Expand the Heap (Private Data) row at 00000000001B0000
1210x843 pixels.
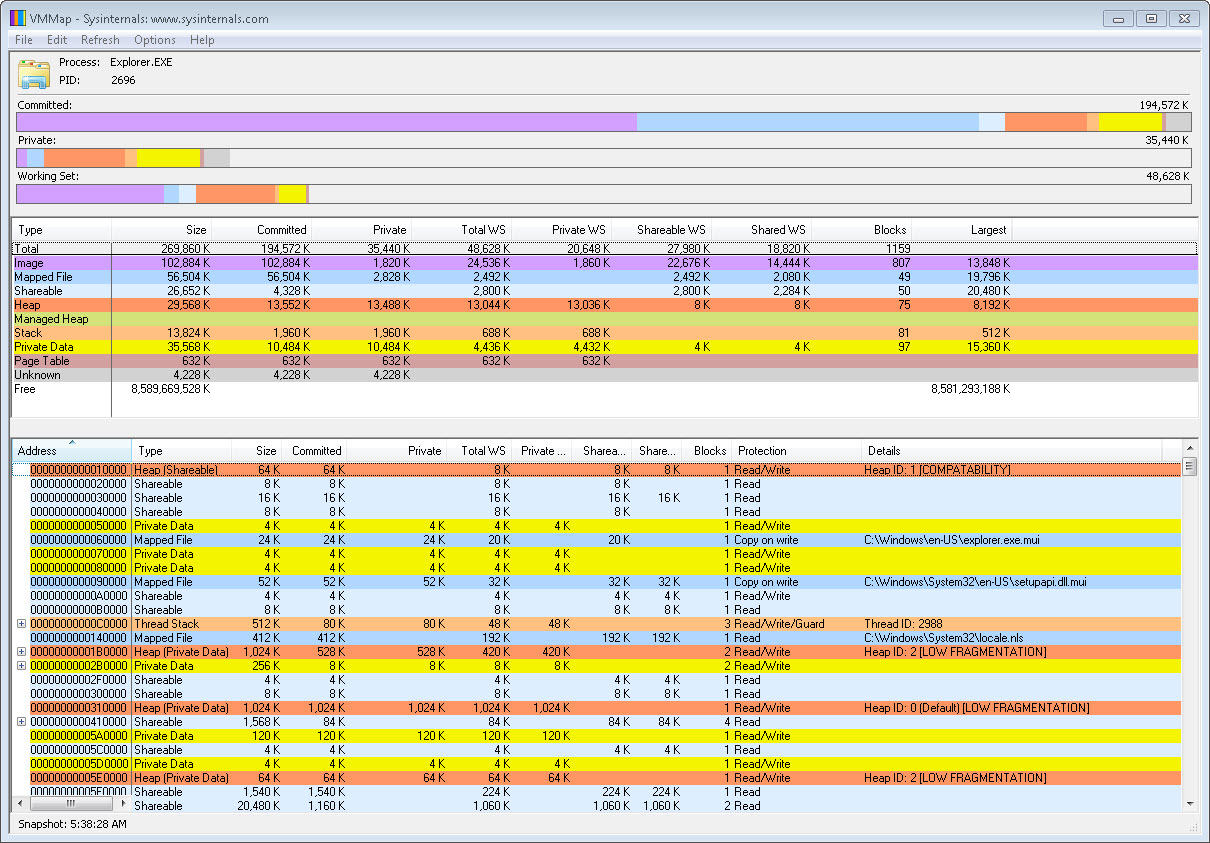pos(22,651)
